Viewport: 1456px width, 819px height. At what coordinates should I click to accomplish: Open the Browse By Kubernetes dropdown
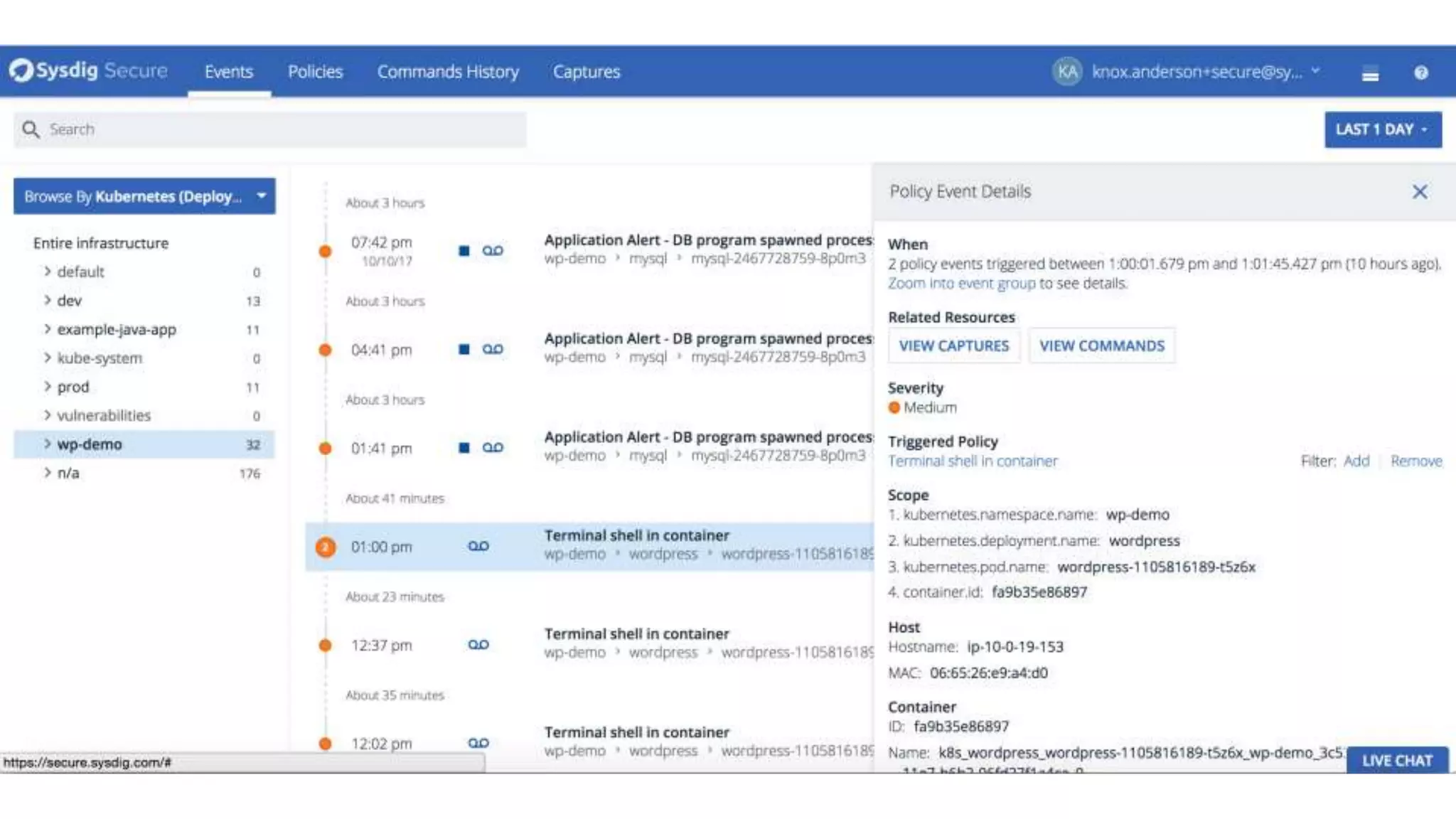[x=144, y=196]
